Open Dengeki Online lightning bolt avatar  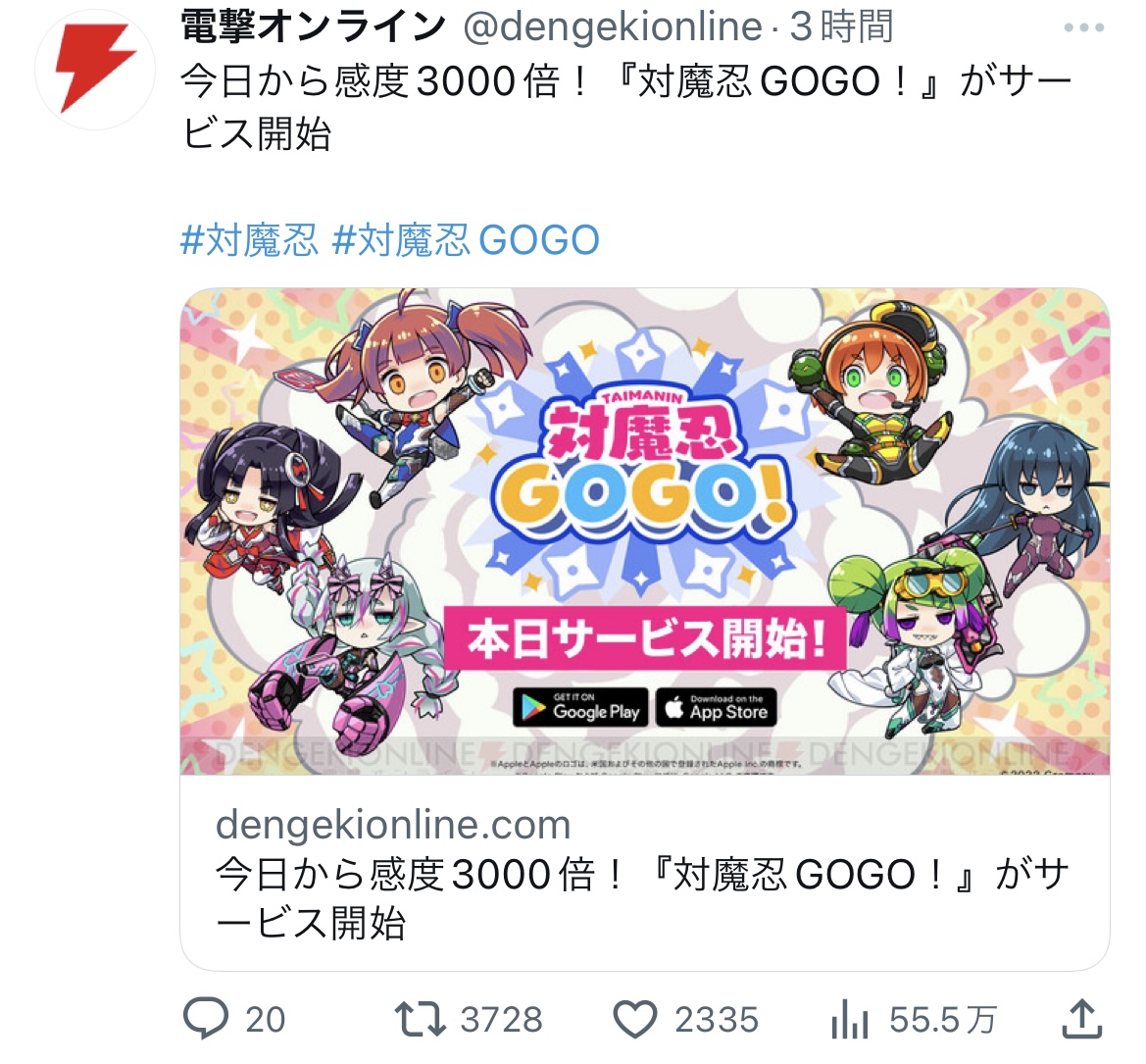(x=95, y=70)
